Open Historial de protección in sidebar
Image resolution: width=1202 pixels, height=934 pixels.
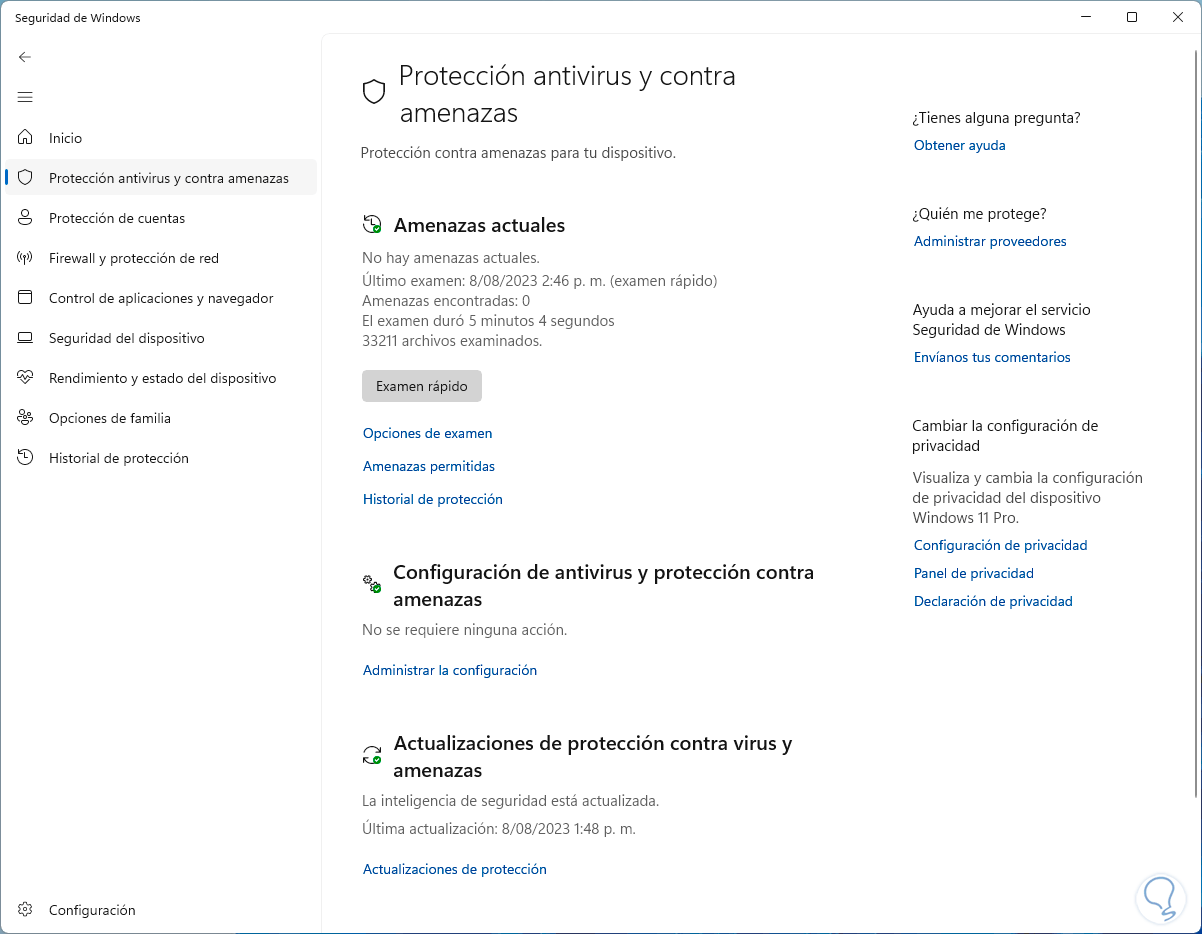[118, 458]
